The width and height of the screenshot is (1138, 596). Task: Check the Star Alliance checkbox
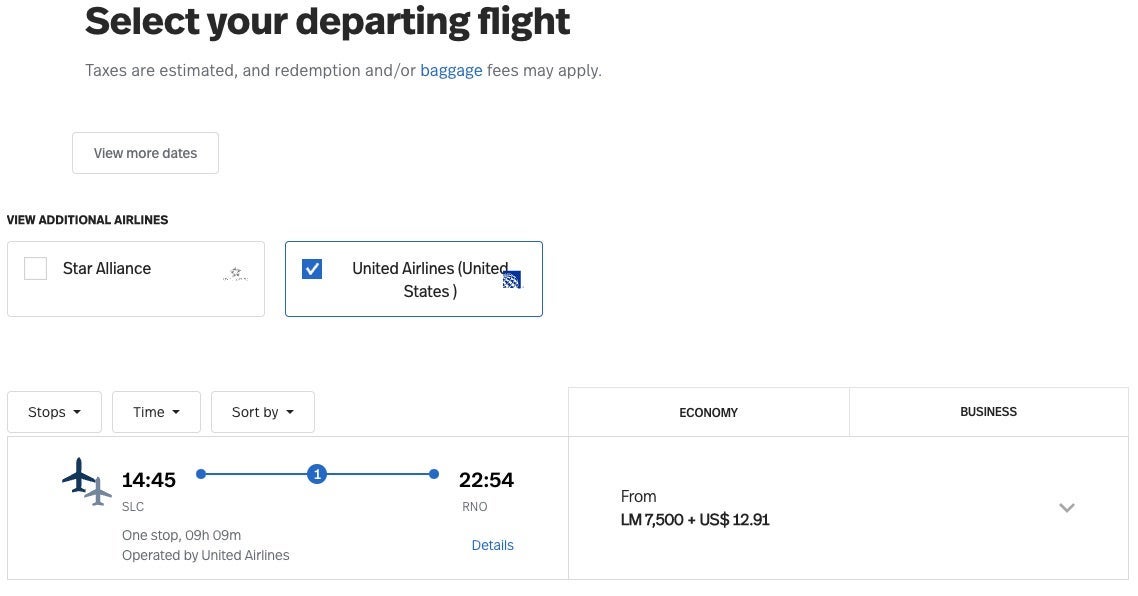pos(36,269)
